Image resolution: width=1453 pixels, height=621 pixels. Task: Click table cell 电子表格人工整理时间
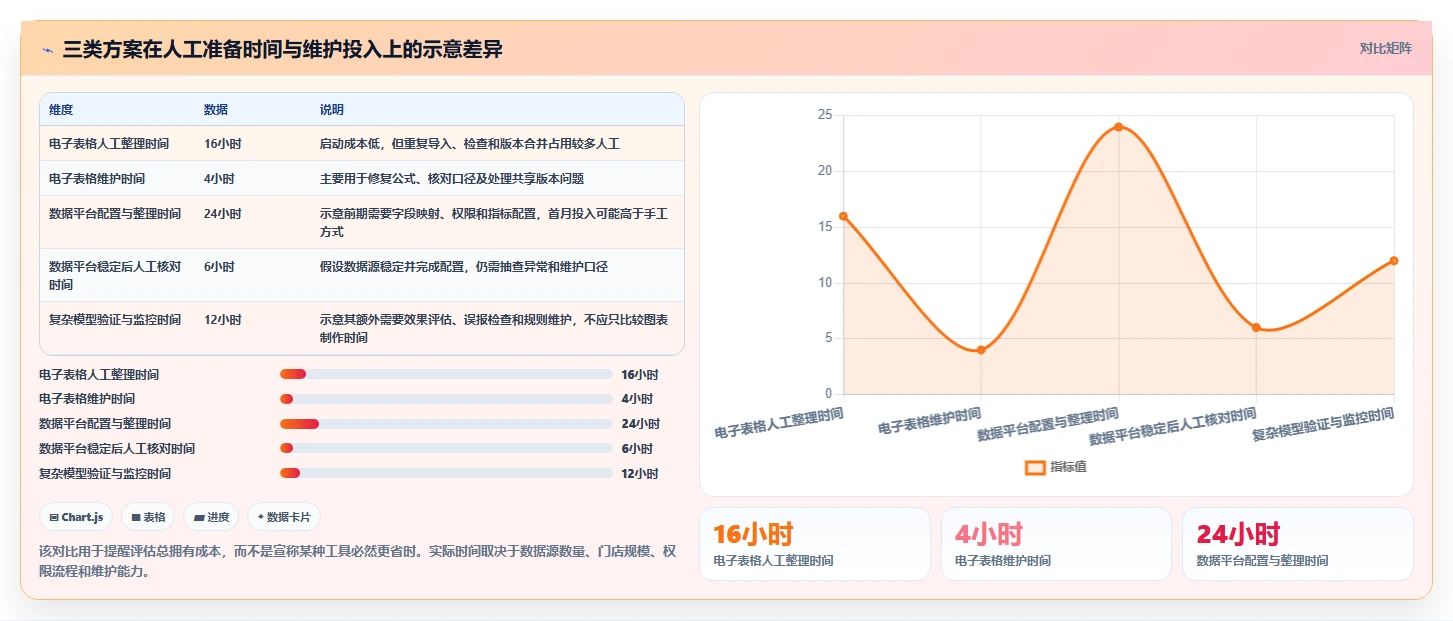pos(109,144)
